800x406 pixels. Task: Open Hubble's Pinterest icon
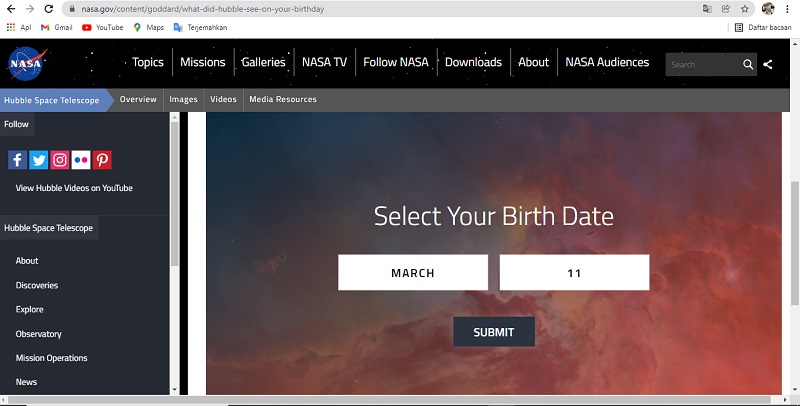[x=102, y=160]
